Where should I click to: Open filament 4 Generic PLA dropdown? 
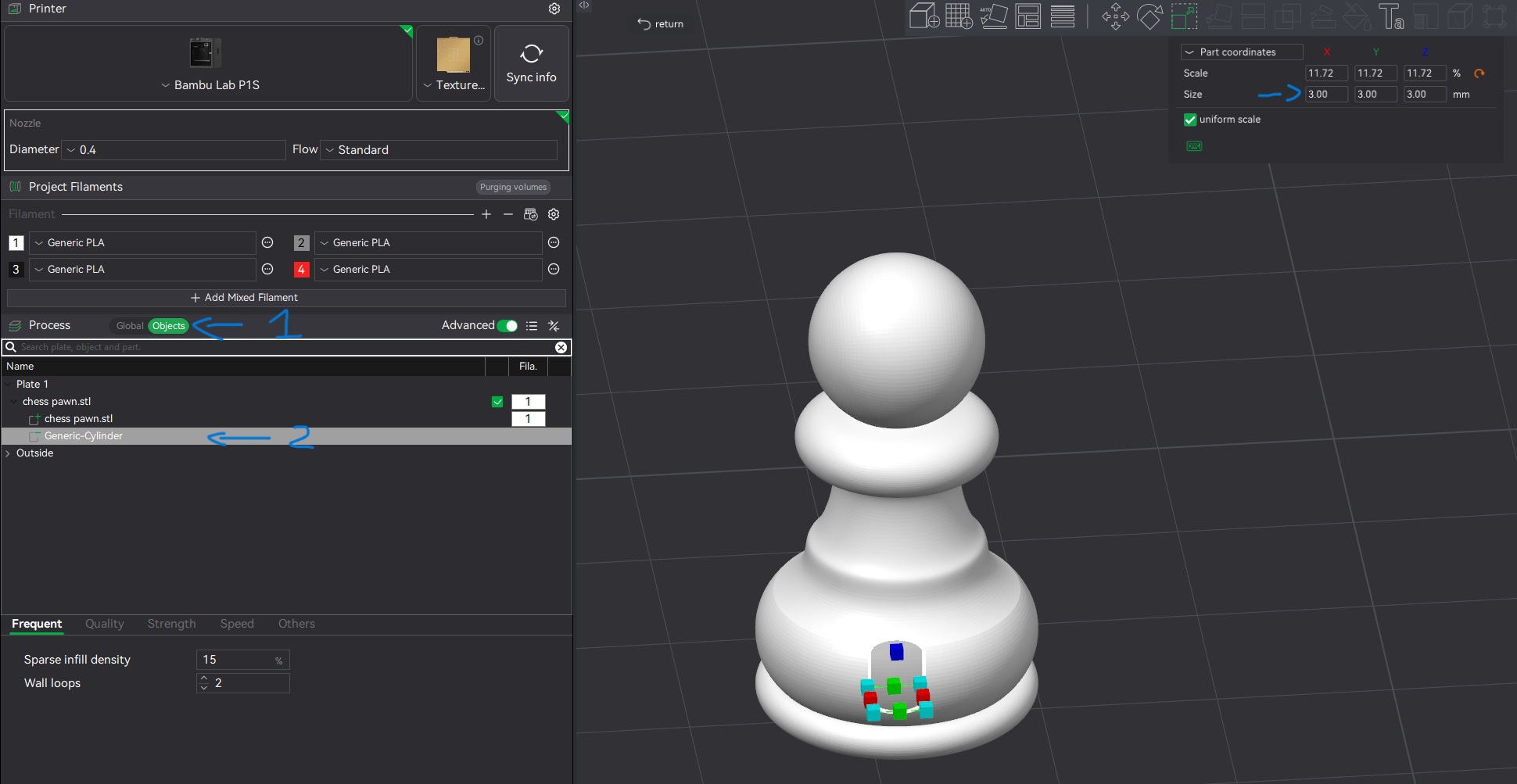(428, 270)
